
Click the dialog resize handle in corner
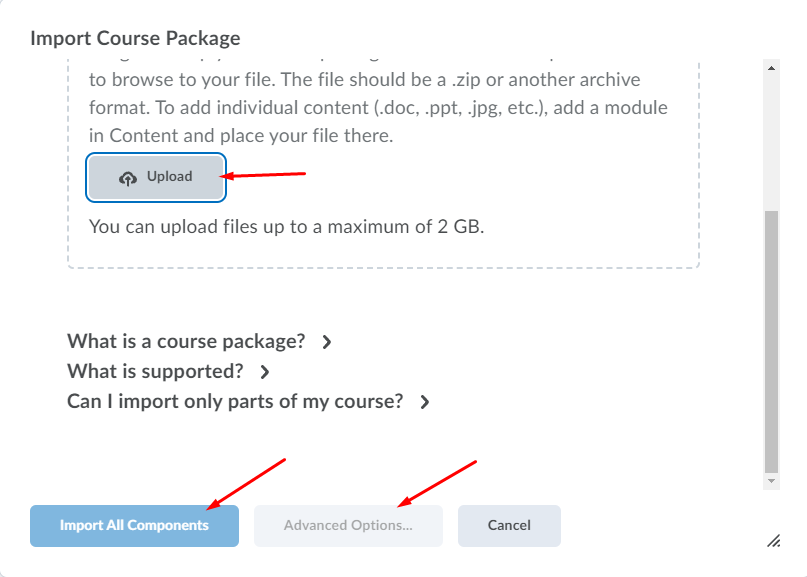(773, 541)
